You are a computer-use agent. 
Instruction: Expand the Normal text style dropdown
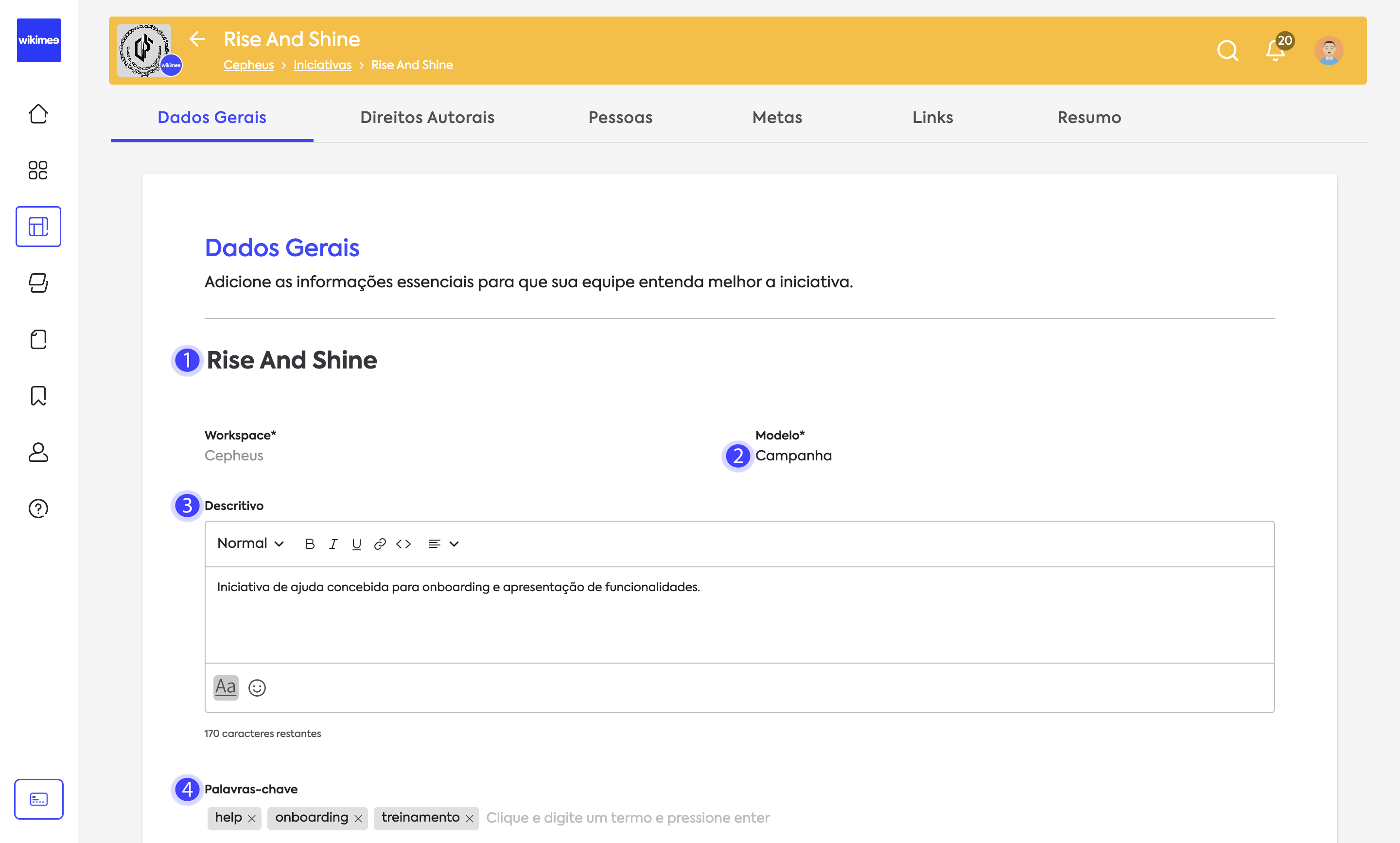(x=250, y=544)
